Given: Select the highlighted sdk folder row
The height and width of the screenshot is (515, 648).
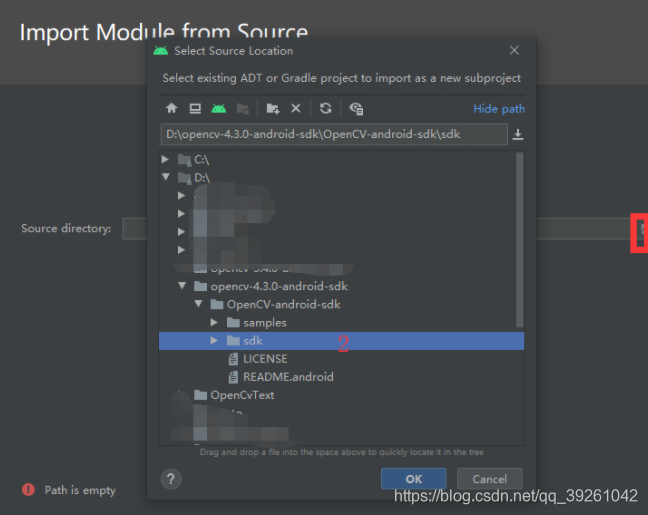Looking at the screenshot, I should 341,341.
